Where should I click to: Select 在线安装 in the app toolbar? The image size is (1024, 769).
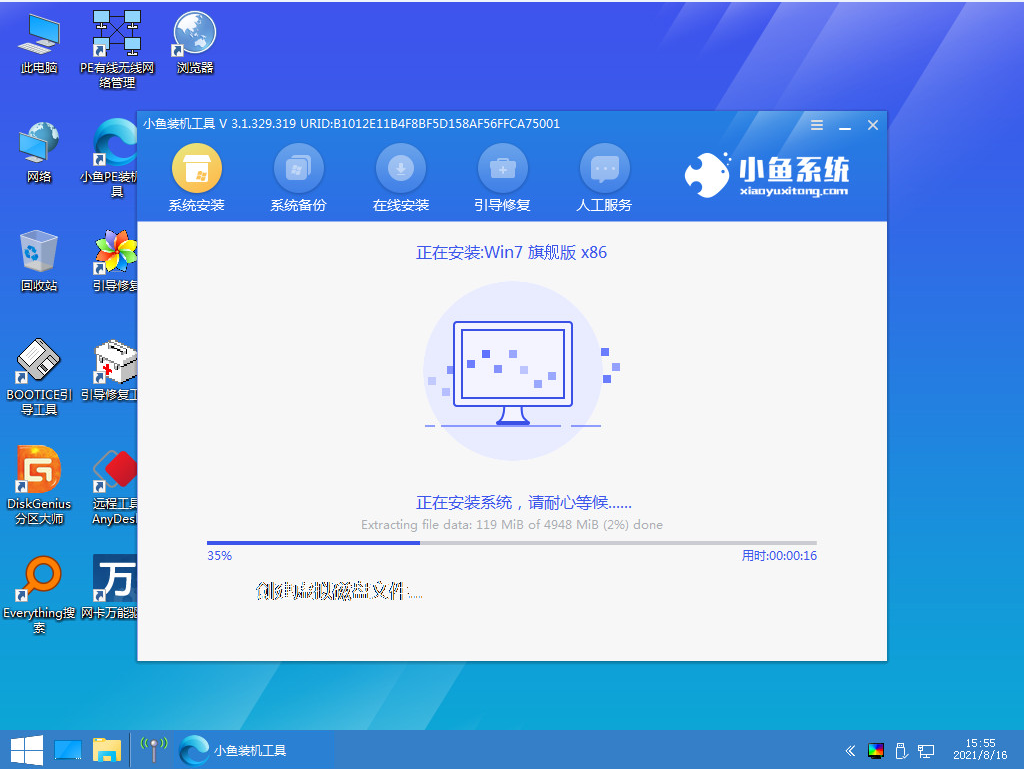pos(400,178)
